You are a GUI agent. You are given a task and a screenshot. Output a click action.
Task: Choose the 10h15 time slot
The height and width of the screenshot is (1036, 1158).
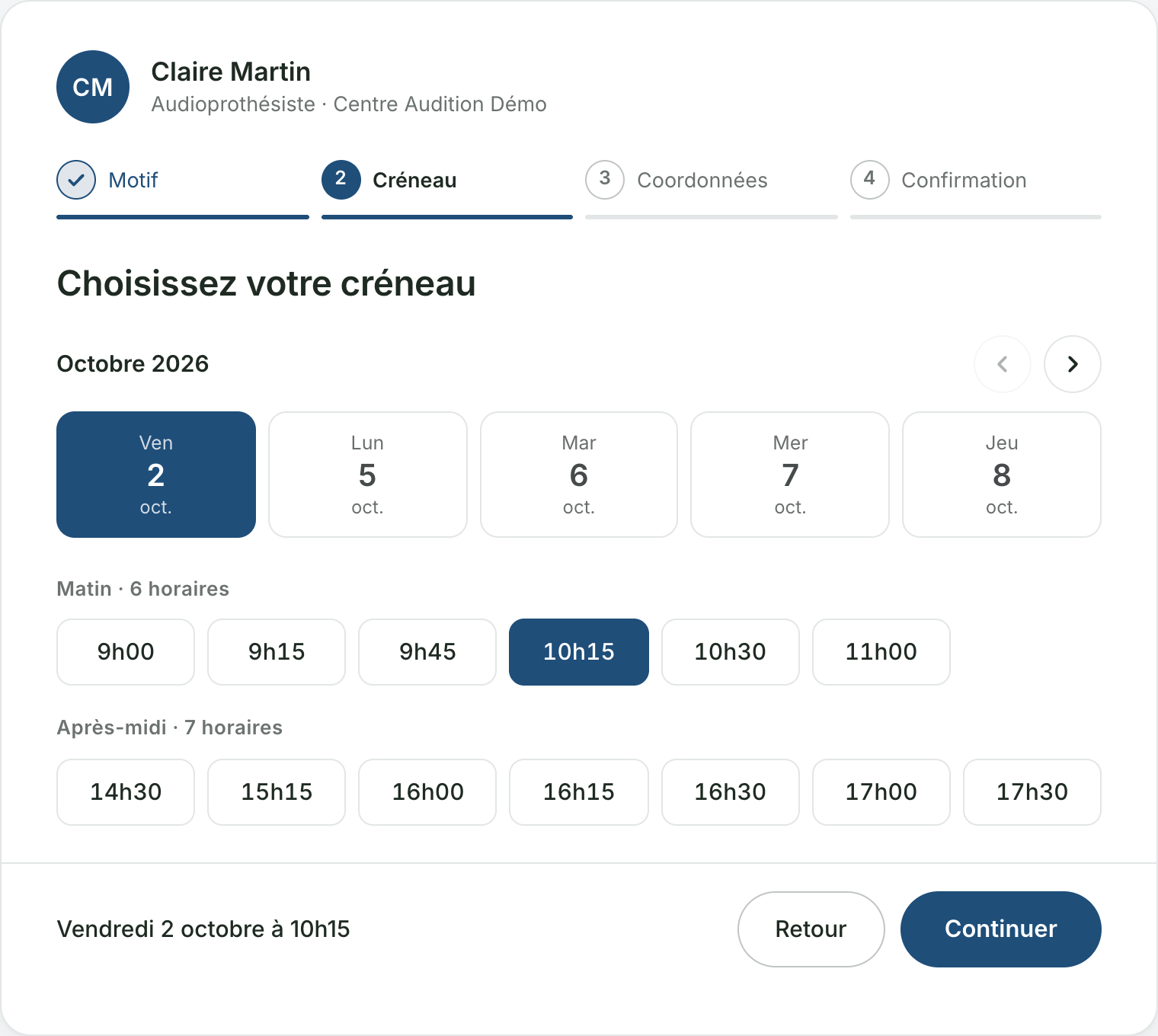pyautogui.click(x=579, y=652)
